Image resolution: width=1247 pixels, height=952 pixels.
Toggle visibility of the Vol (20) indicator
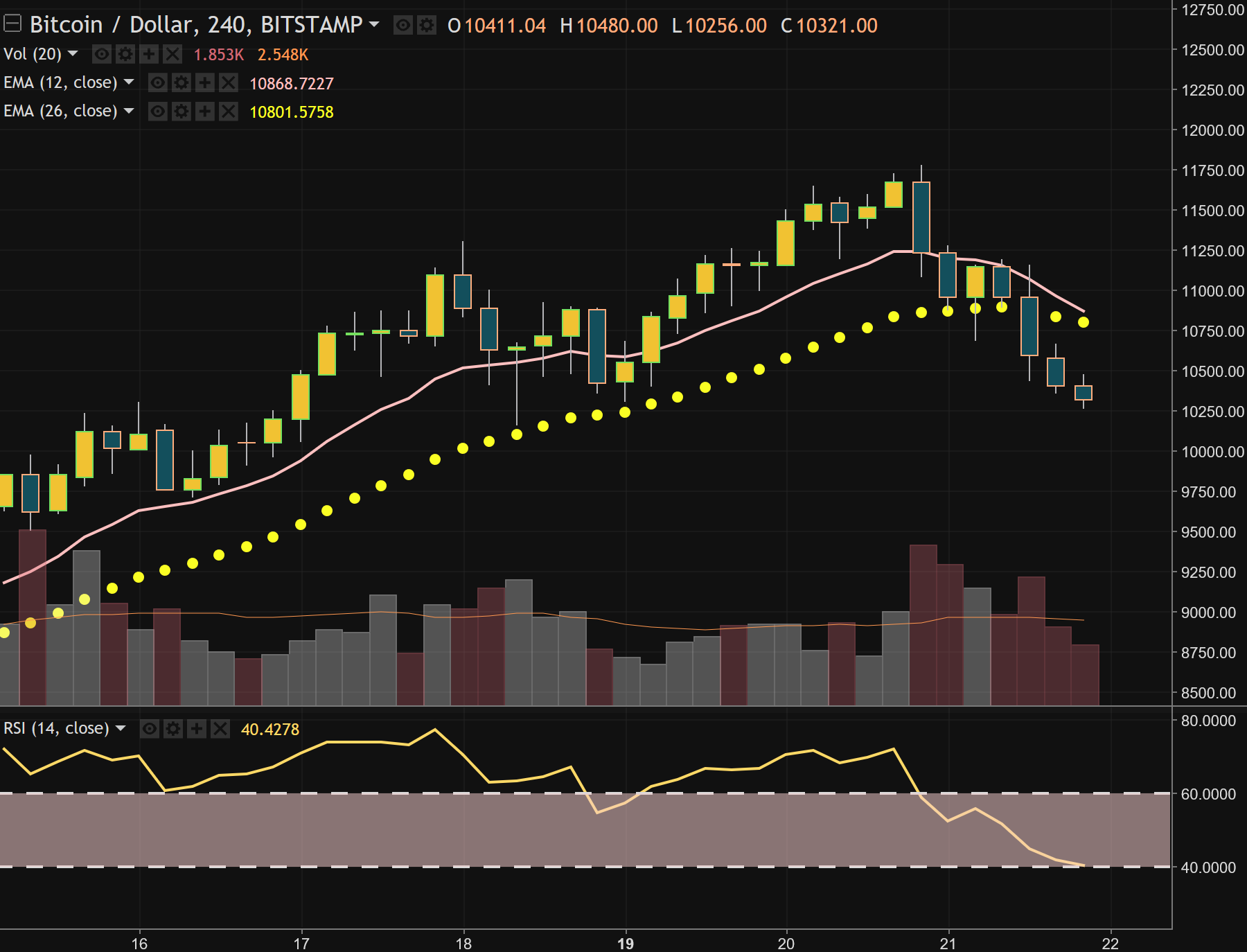(x=102, y=54)
